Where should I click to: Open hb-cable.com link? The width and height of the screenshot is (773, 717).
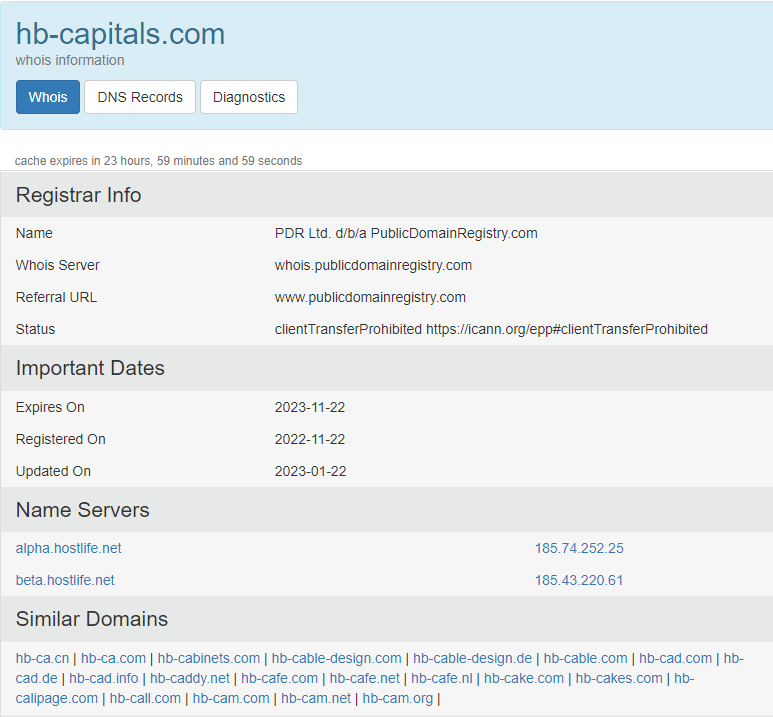coord(586,658)
